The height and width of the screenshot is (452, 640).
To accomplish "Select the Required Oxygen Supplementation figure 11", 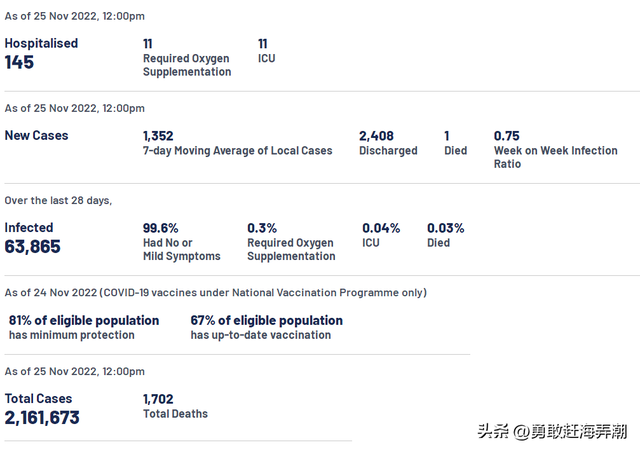I will tap(148, 44).
